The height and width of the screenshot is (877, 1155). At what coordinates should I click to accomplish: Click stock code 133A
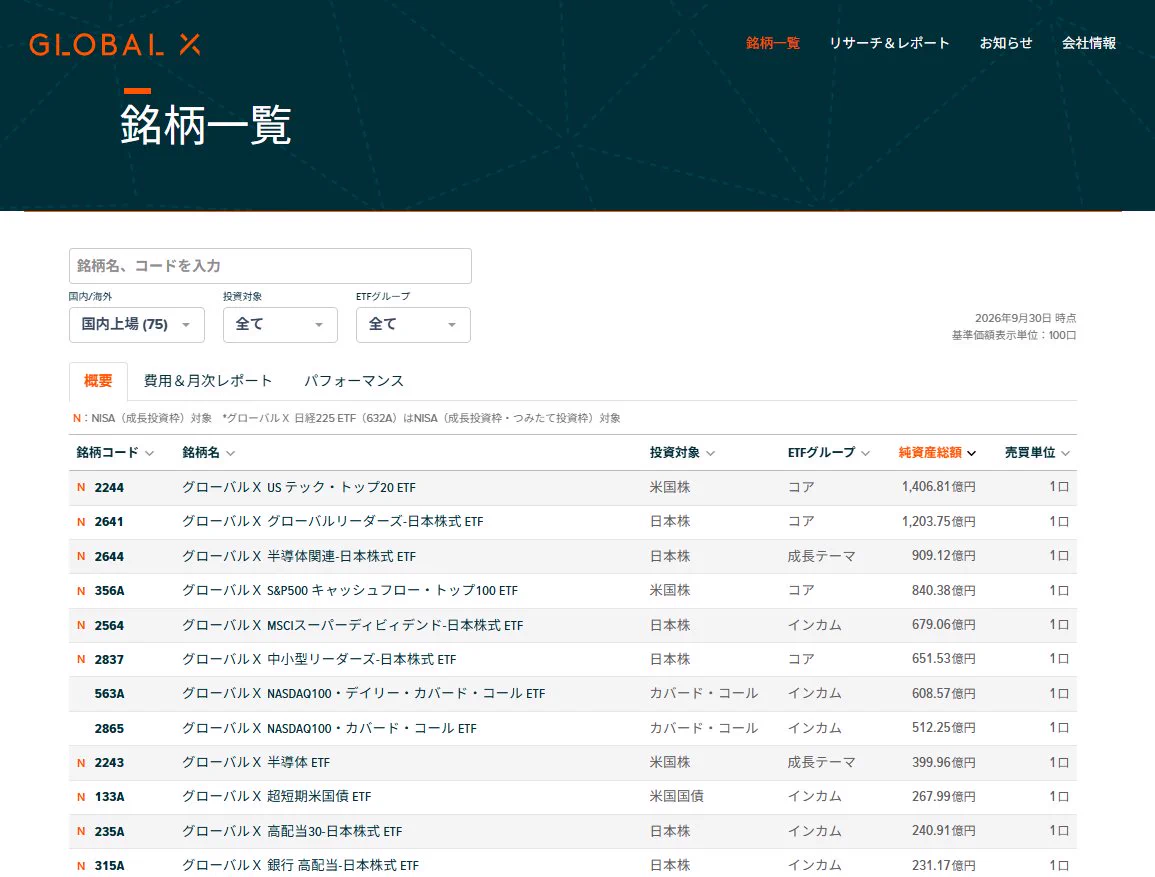[x=110, y=797]
